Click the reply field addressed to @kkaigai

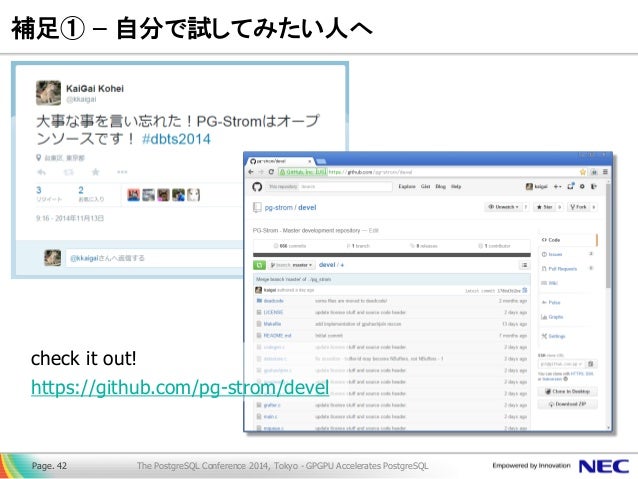(x=155, y=258)
